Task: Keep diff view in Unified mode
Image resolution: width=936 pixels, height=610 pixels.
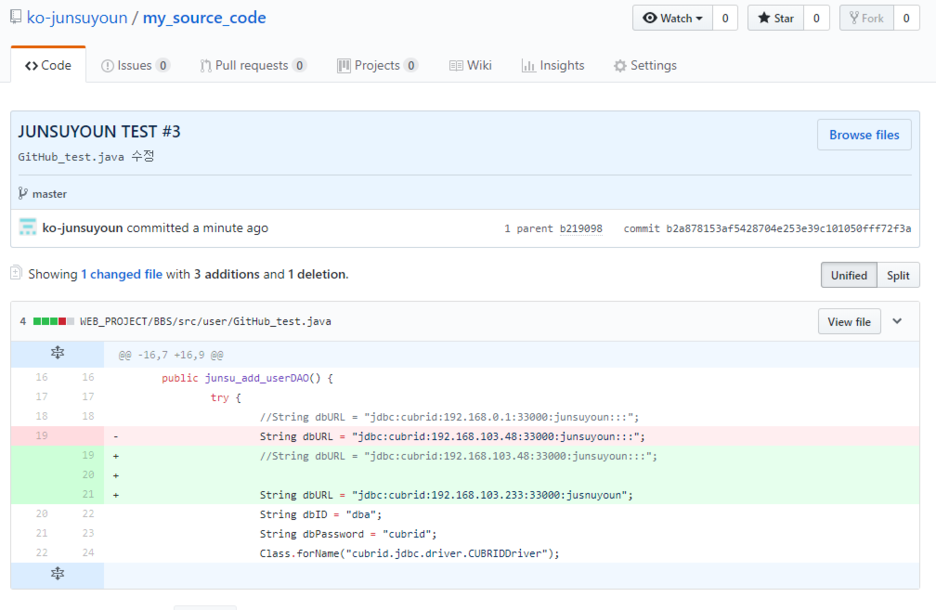Action: [x=848, y=275]
